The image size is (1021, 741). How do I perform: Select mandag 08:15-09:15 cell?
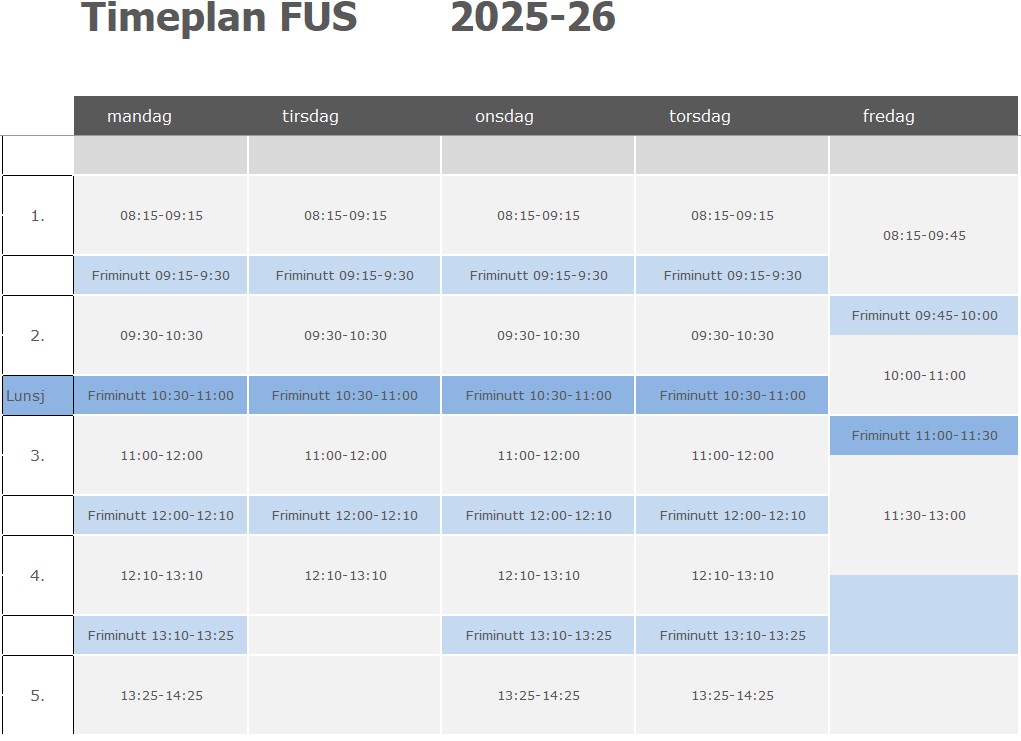click(x=161, y=216)
